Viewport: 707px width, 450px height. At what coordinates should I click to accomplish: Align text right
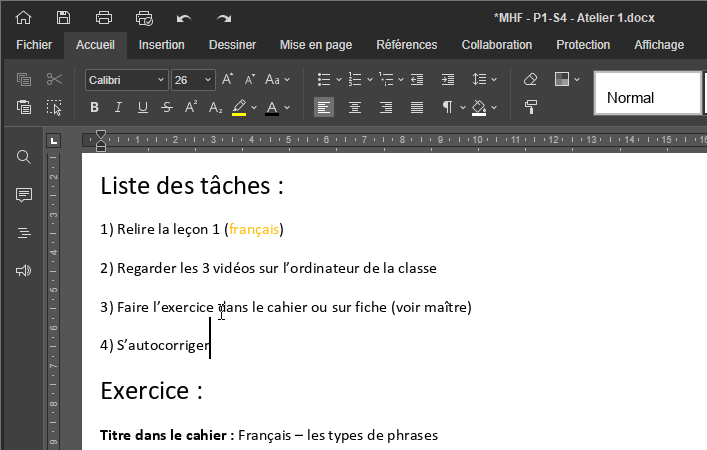click(386, 107)
